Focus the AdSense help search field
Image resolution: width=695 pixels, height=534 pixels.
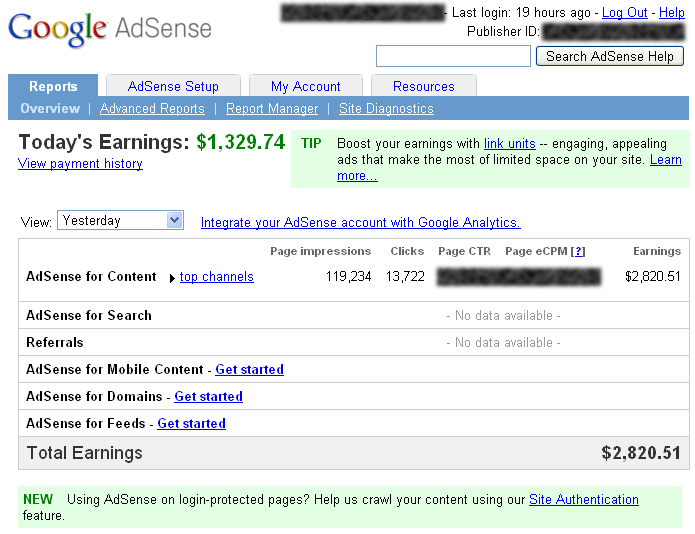tap(453, 56)
